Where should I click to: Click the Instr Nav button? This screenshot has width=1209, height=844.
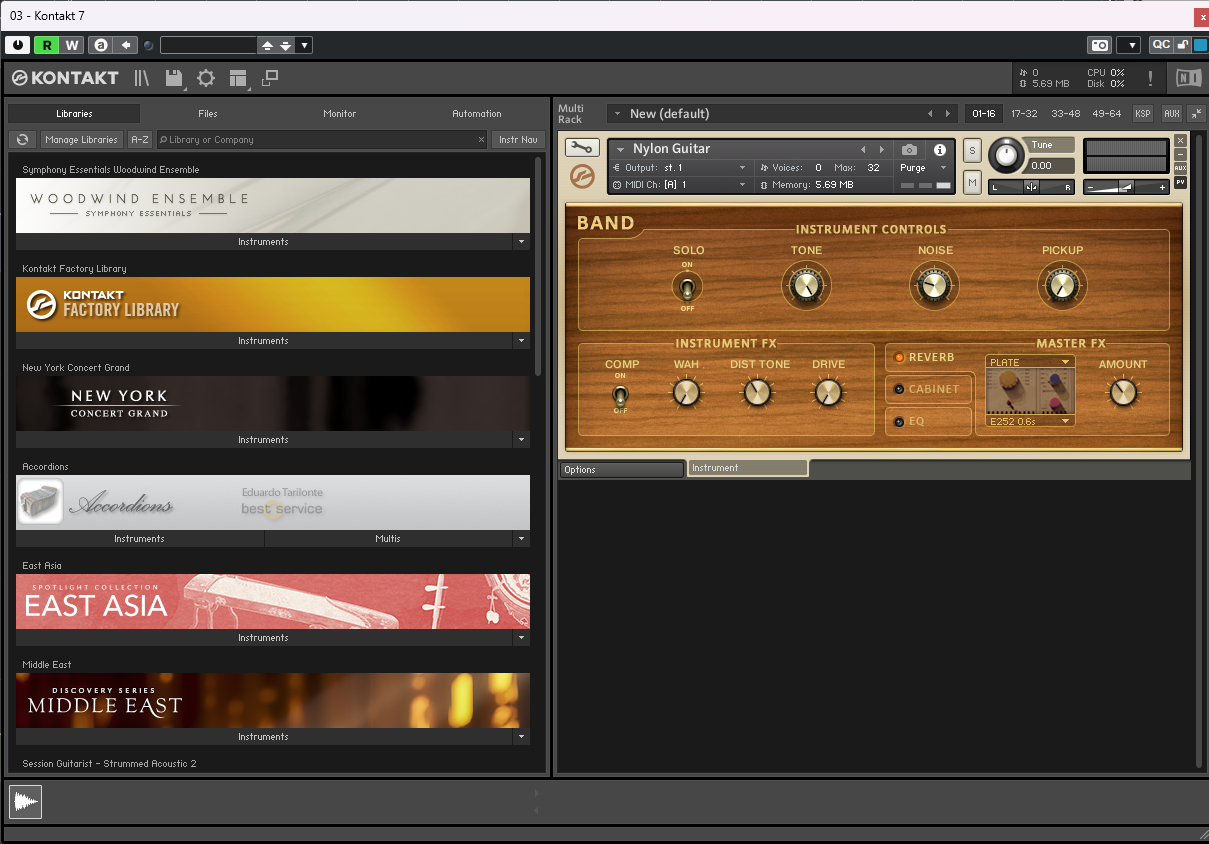click(x=518, y=140)
